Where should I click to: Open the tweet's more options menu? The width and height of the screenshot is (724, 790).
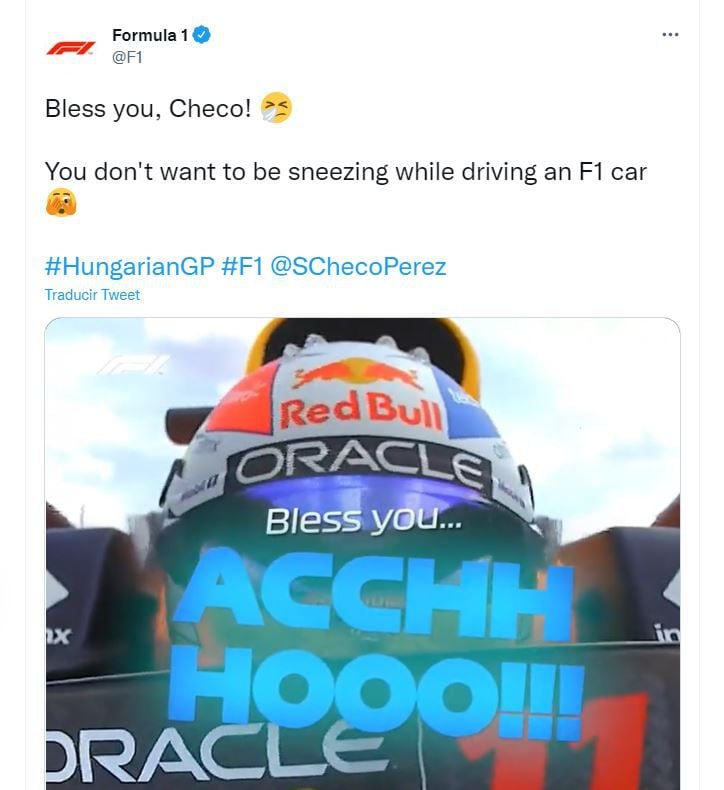[x=670, y=35]
